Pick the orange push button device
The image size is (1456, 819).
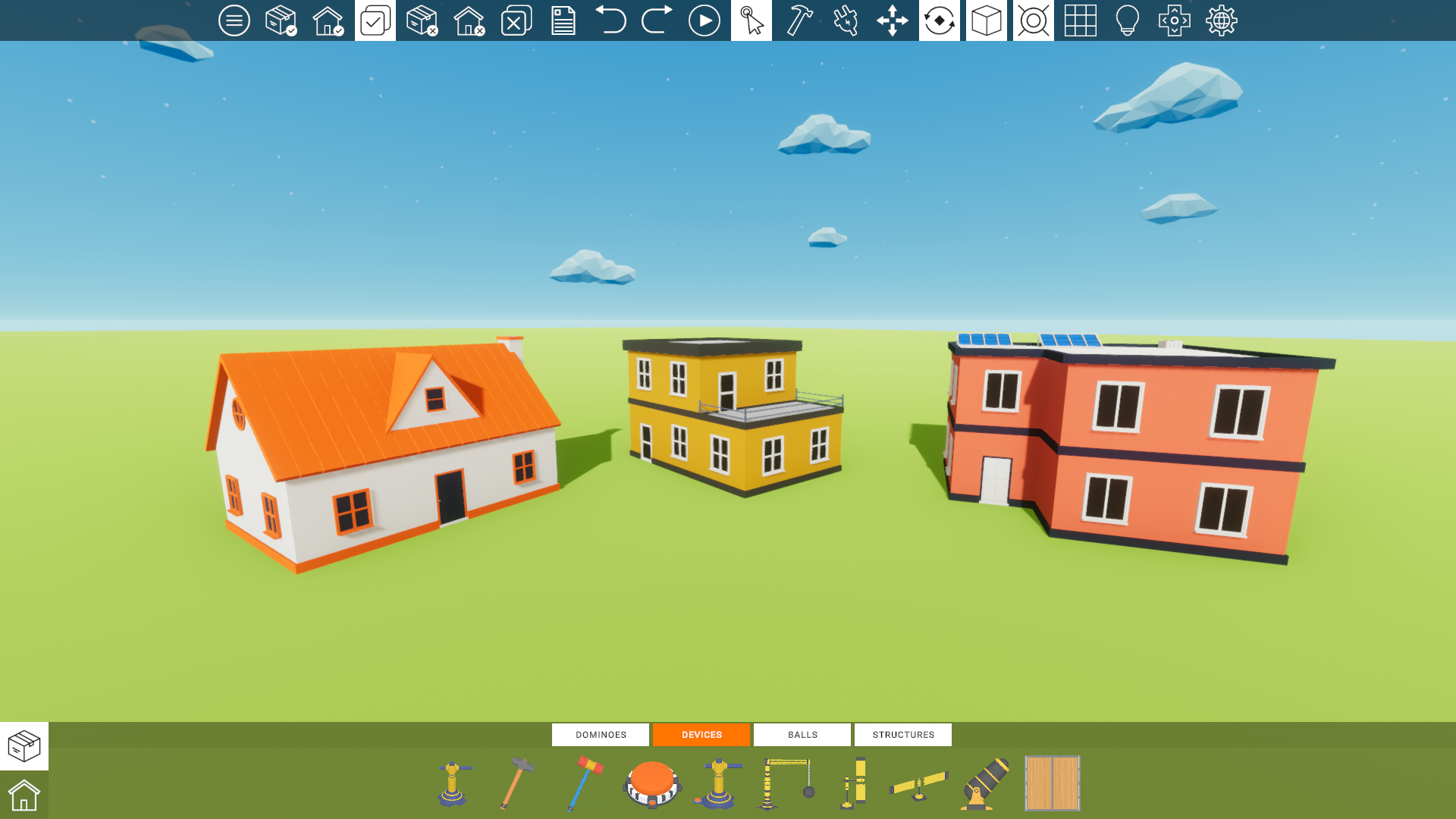click(x=652, y=783)
